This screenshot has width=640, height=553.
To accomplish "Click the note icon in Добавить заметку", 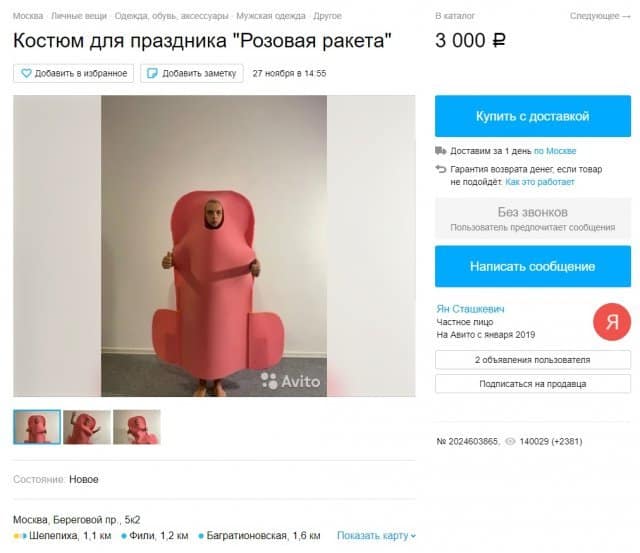I will click(x=152, y=73).
